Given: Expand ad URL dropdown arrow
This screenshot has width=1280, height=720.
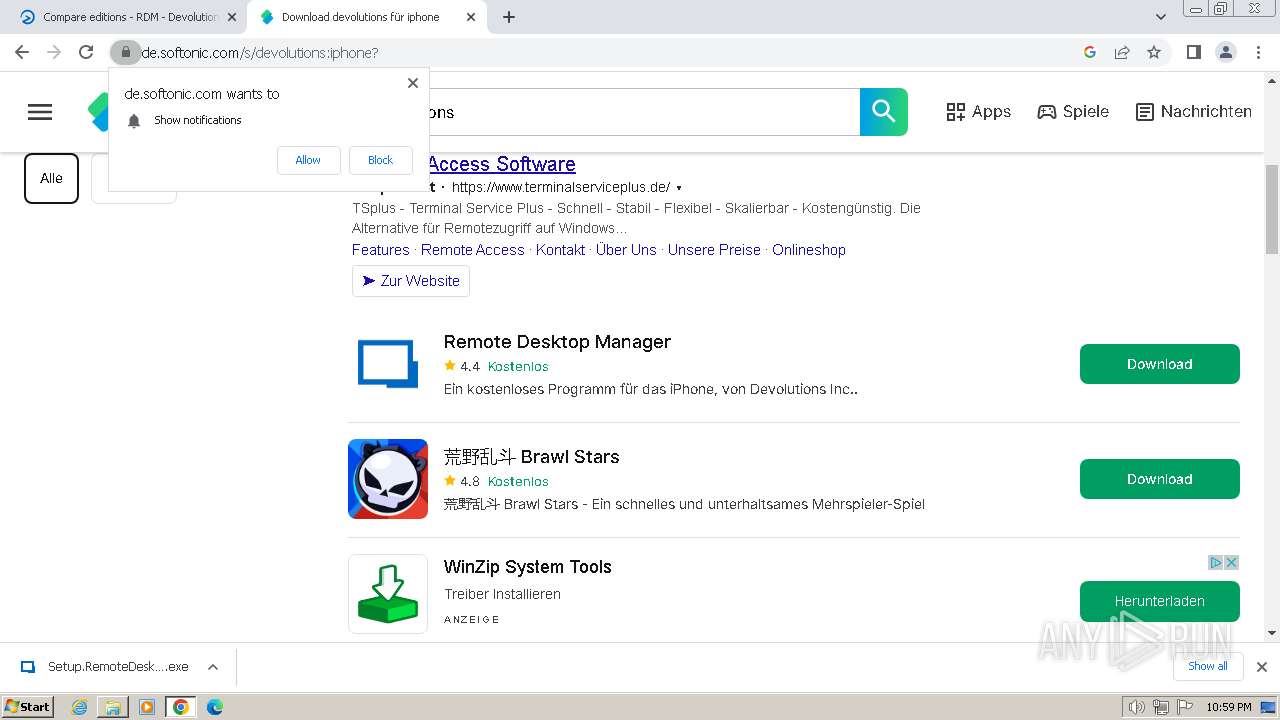Looking at the screenshot, I should click(679, 188).
